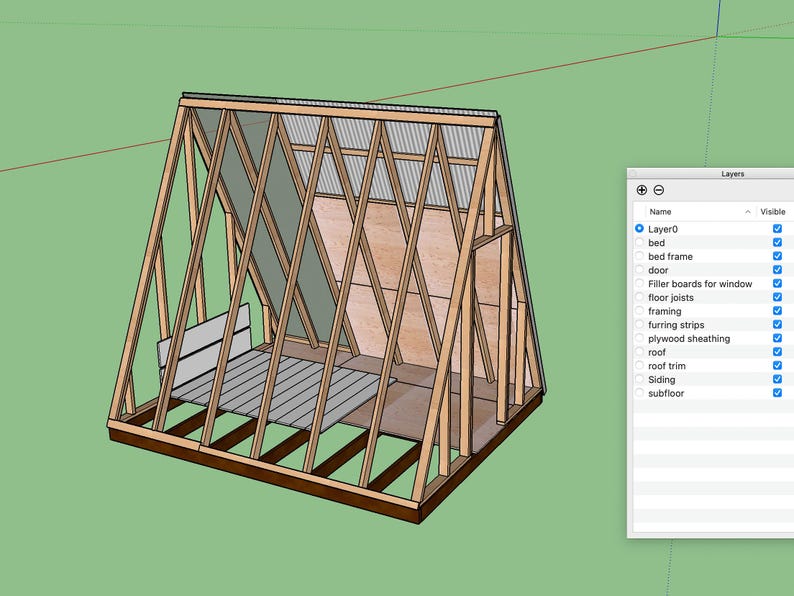The height and width of the screenshot is (596, 794).
Task: Hide the roof layer
Action: (777, 351)
